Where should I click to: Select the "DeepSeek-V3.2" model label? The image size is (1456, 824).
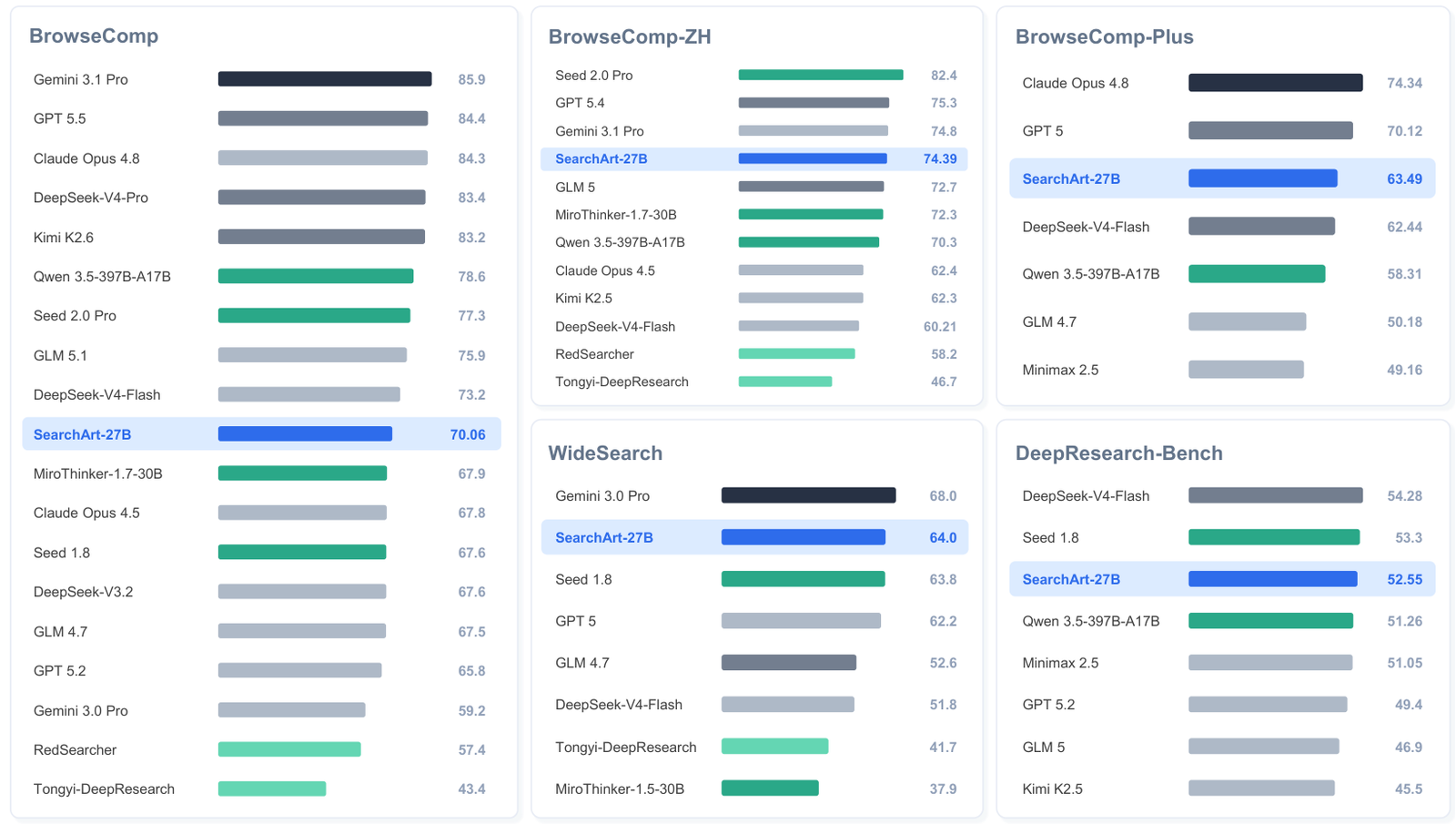click(x=83, y=592)
